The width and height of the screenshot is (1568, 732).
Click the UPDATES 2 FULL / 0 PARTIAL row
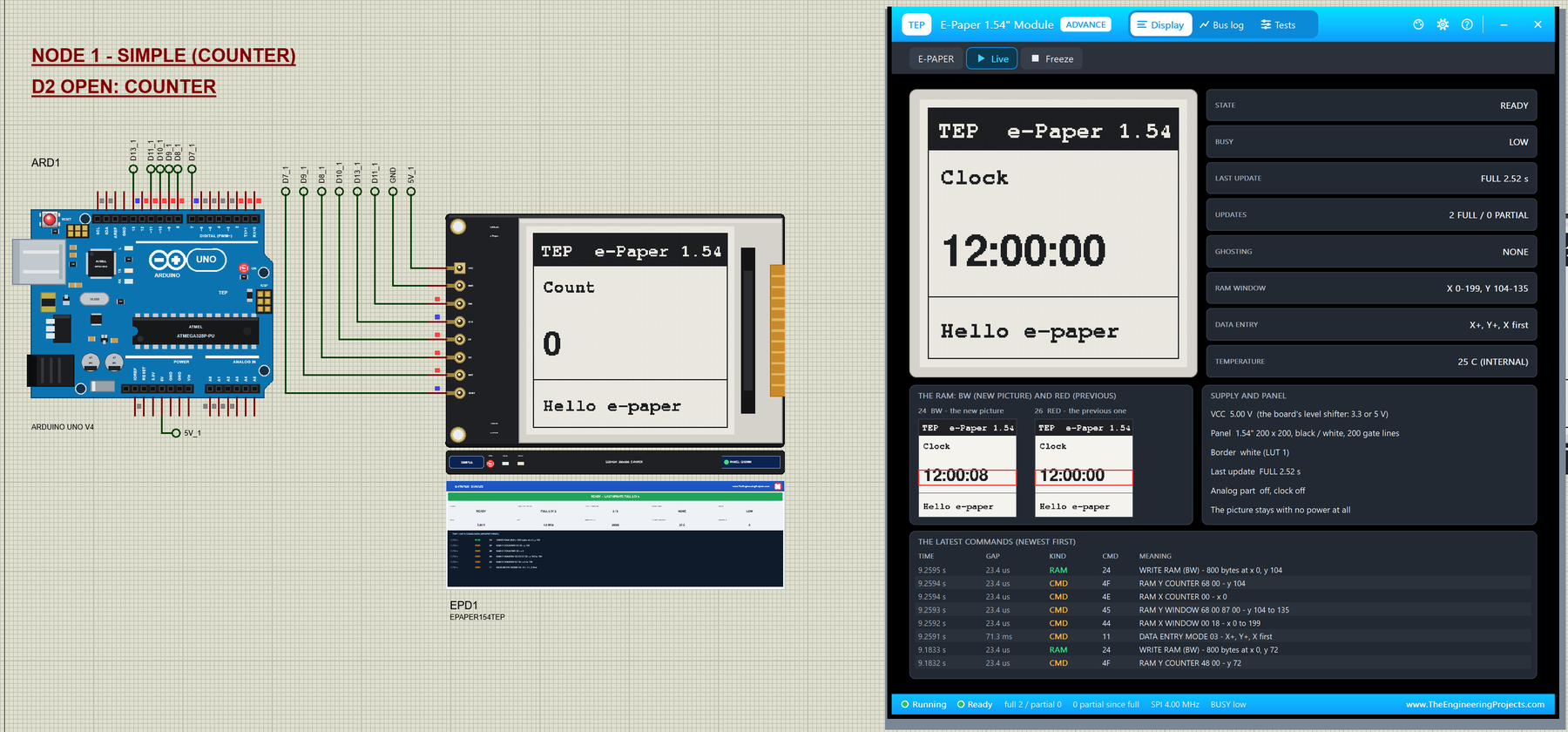point(1371,215)
